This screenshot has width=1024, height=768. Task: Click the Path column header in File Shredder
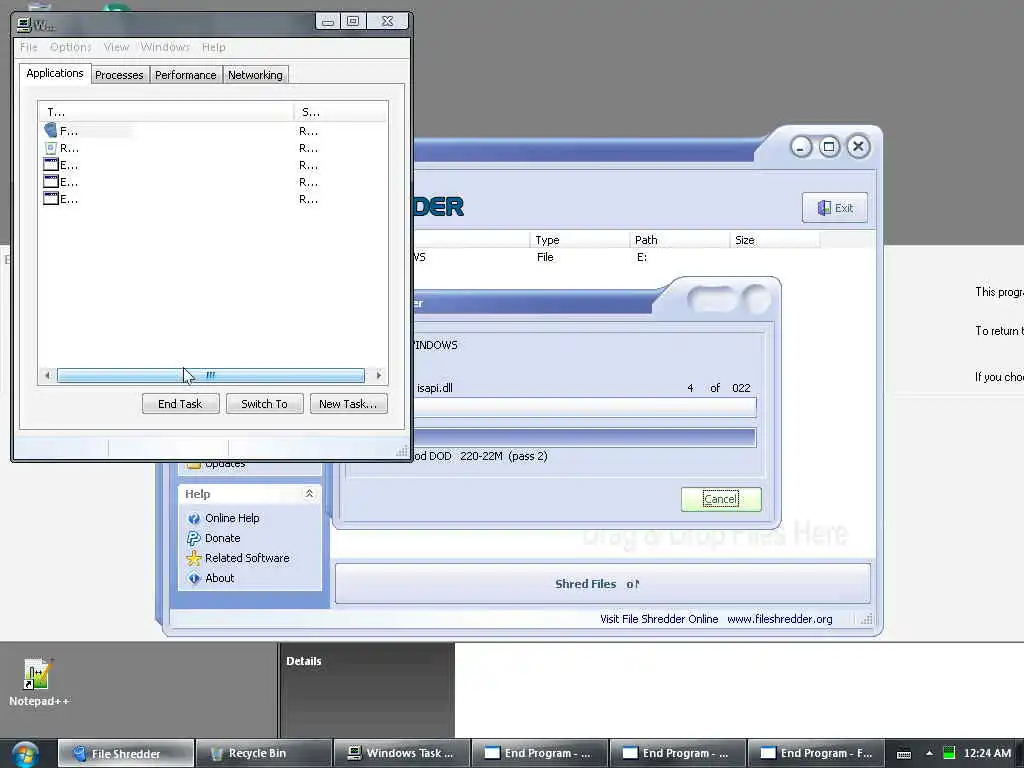tap(679, 240)
